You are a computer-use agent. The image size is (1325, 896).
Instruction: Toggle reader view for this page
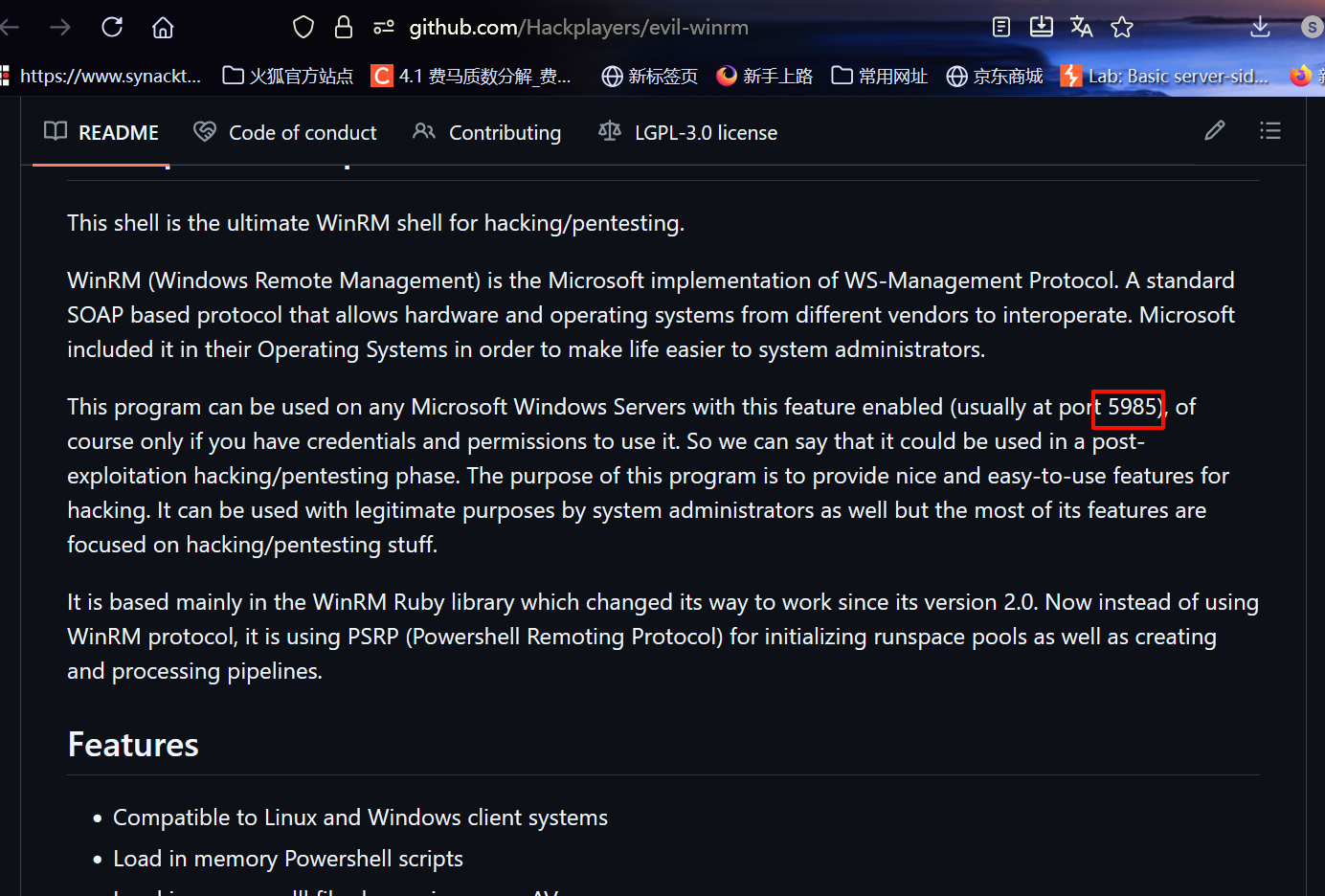[1001, 27]
